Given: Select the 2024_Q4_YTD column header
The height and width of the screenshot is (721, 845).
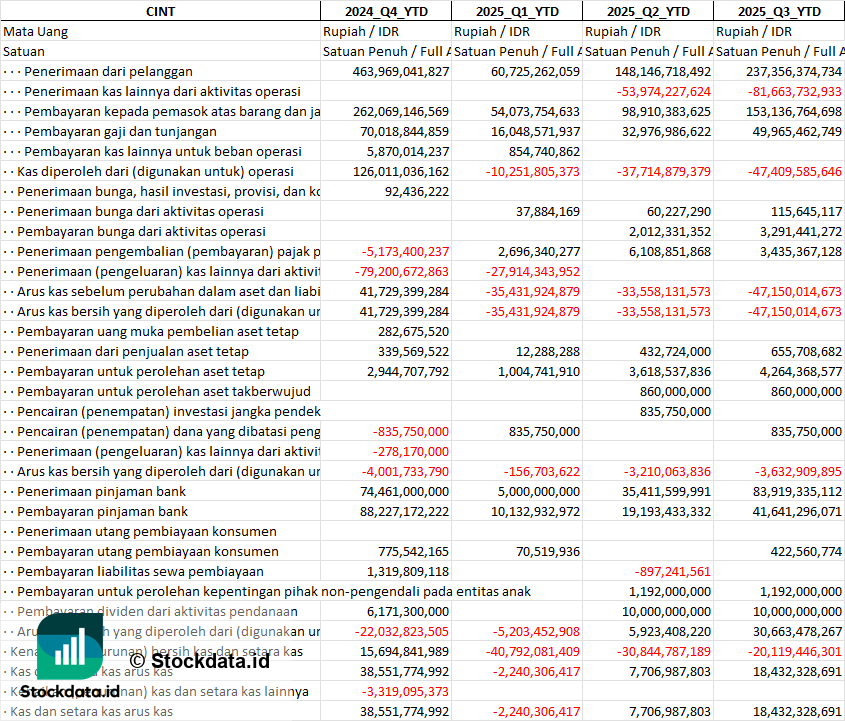Looking at the screenshot, I should pos(386,11).
